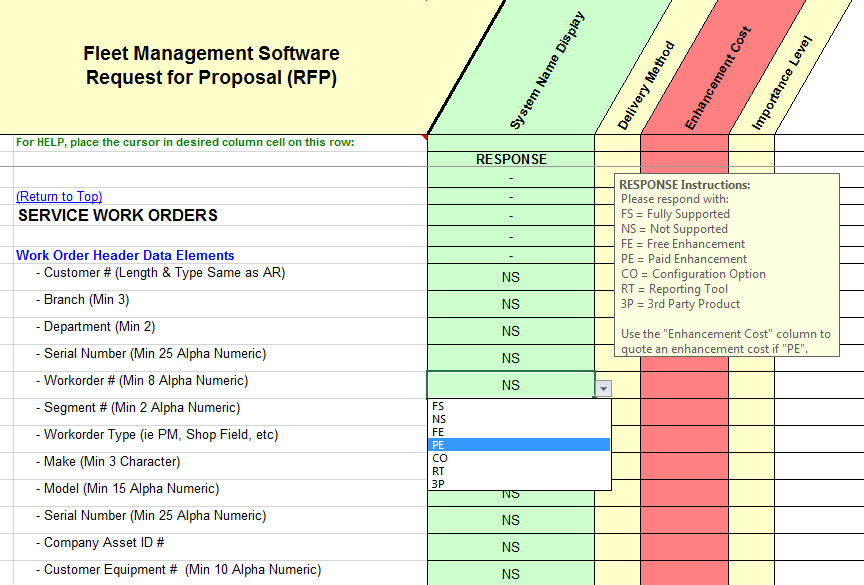
Task: Select NS cell for Department (Min 2) row
Action: (x=511, y=331)
